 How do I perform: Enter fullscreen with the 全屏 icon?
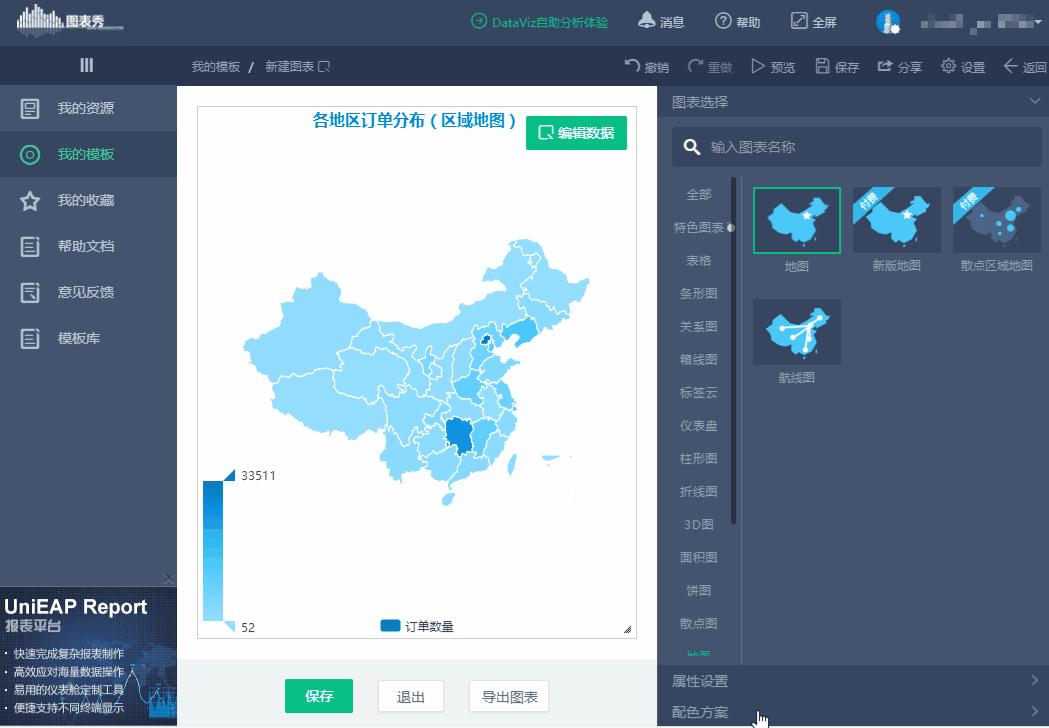click(797, 20)
